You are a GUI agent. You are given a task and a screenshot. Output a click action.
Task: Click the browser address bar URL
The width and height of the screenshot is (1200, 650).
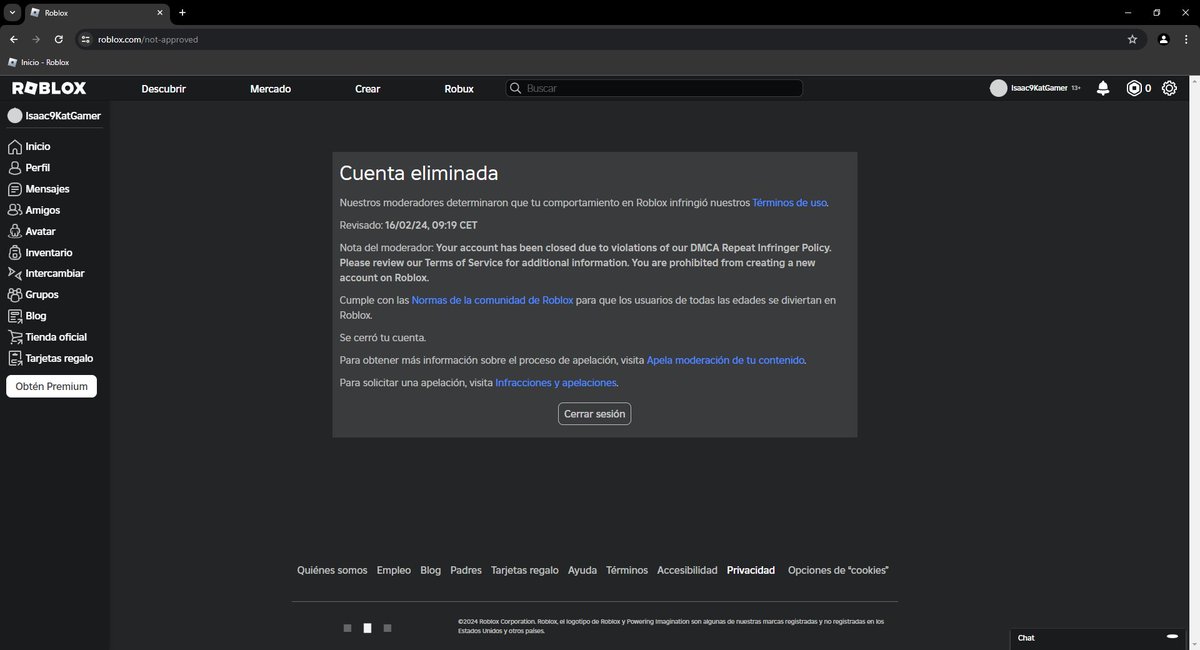pyautogui.click(x=148, y=39)
